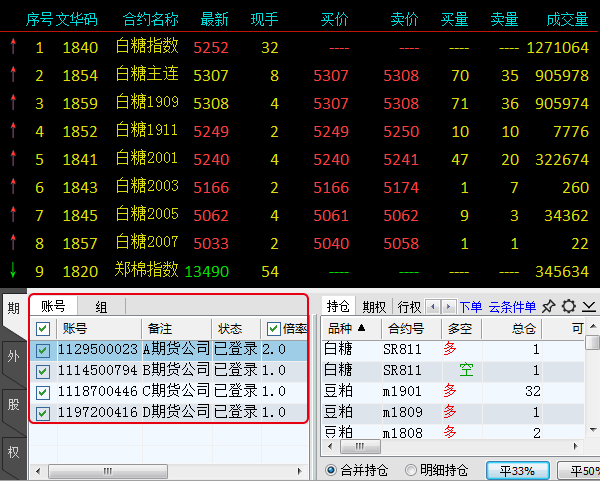This screenshot has width=600, height=481.
Task: Click the collapse chevron beside the gear
Action: pos(589,307)
